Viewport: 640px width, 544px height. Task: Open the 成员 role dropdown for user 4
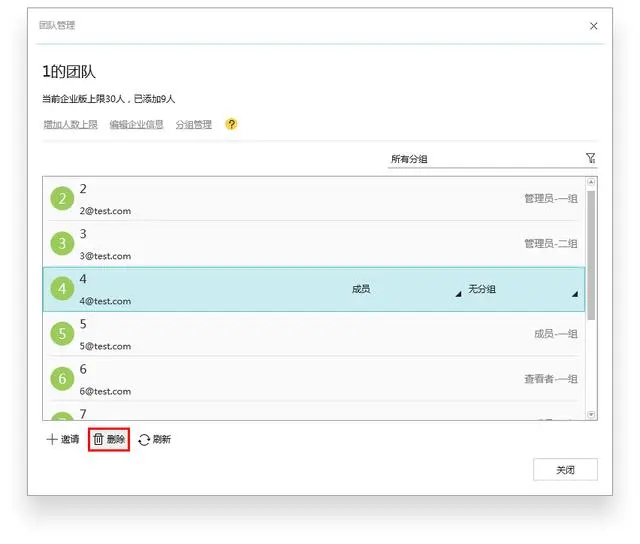[407, 289]
